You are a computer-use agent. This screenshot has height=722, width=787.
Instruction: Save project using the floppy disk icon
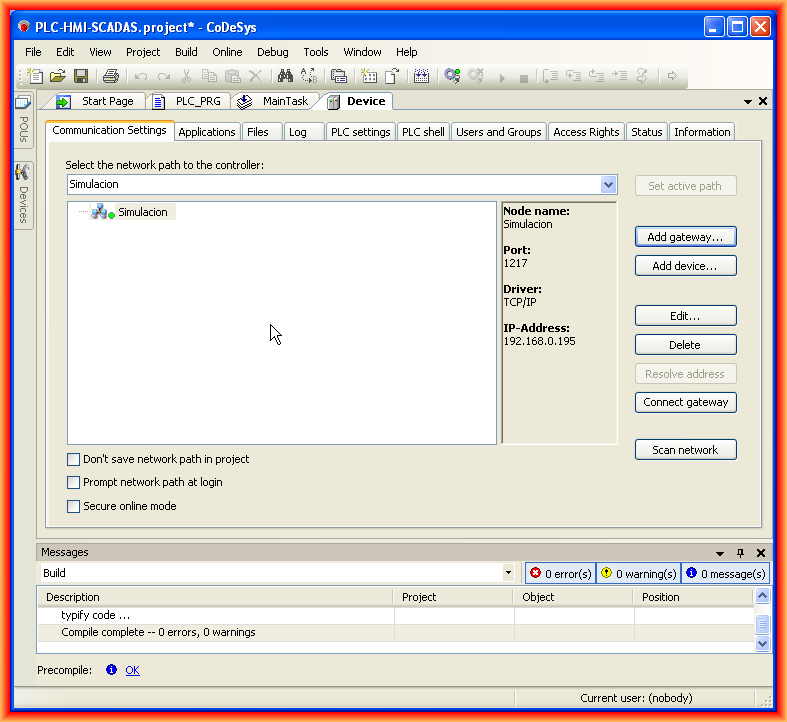[x=81, y=76]
